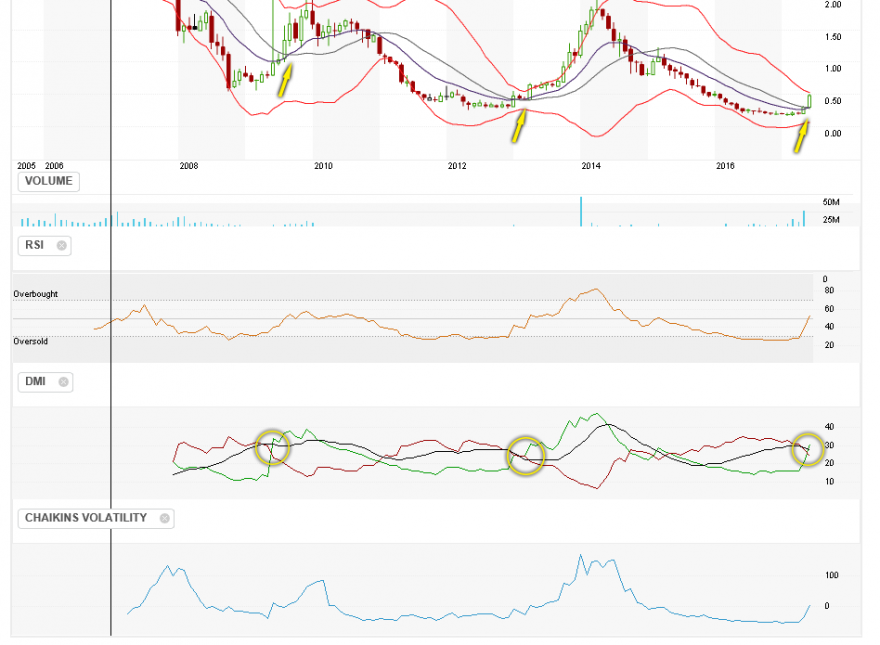Viewport: 880px width, 645px height.
Task: Click the 2012 label on time axis
Action: pyautogui.click(x=457, y=166)
